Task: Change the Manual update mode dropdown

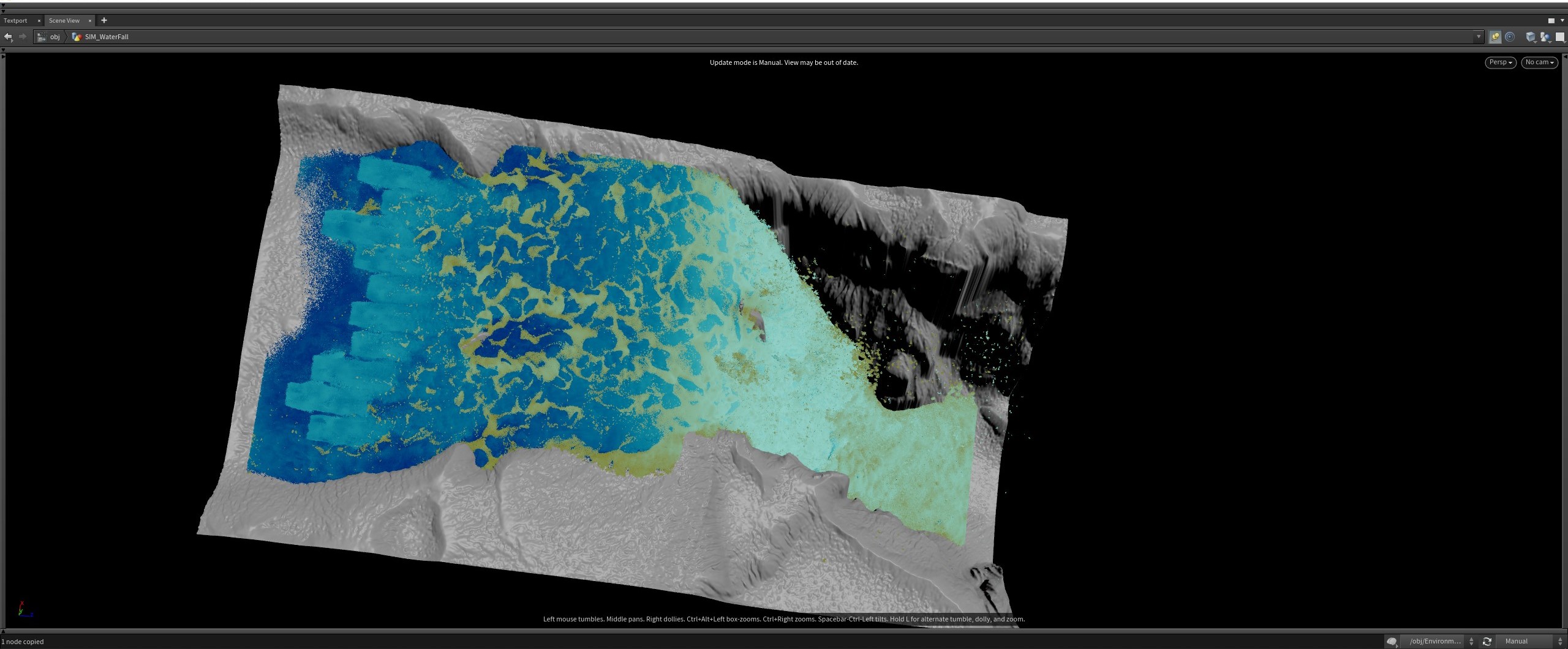Action: click(1530, 641)
